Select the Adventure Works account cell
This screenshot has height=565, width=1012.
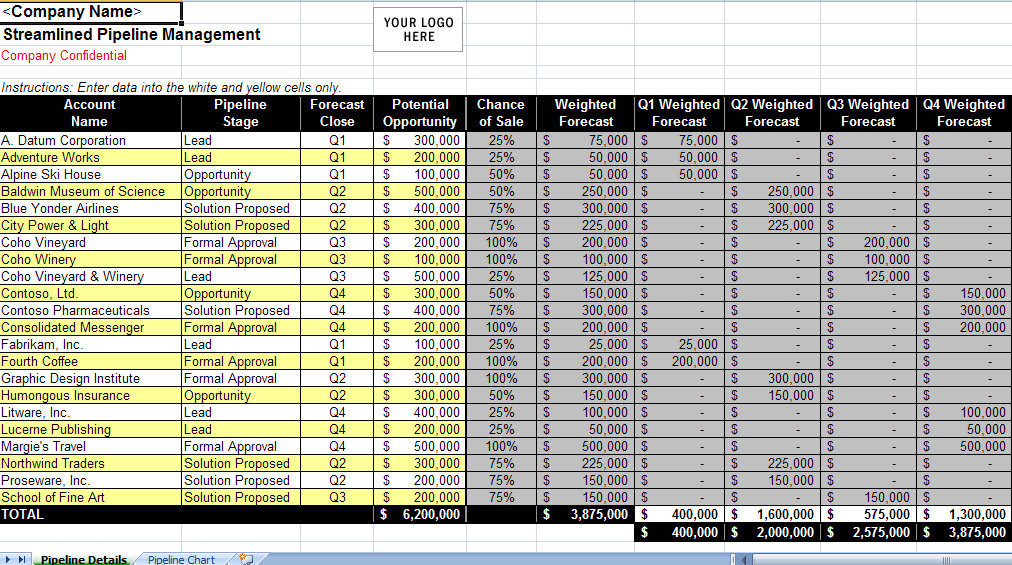(90, 158)
